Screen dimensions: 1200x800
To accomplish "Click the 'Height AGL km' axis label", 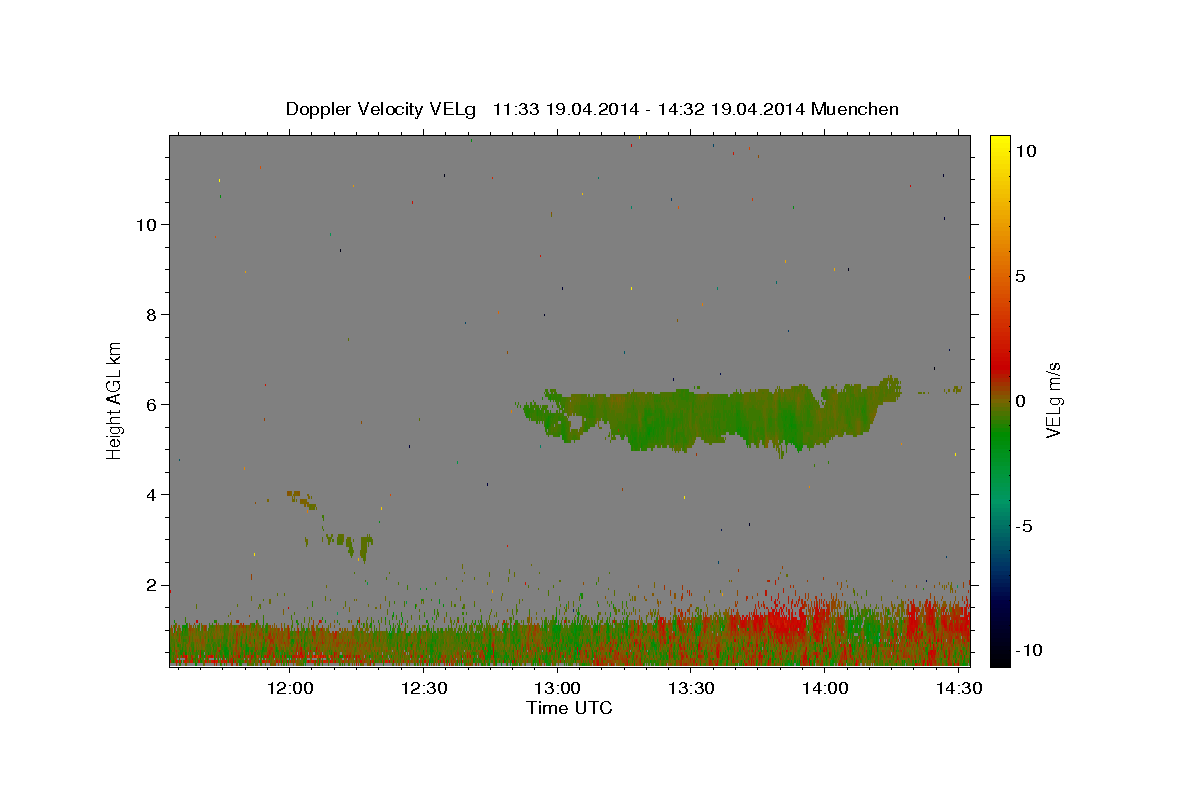I will click(x=115, y=400).
